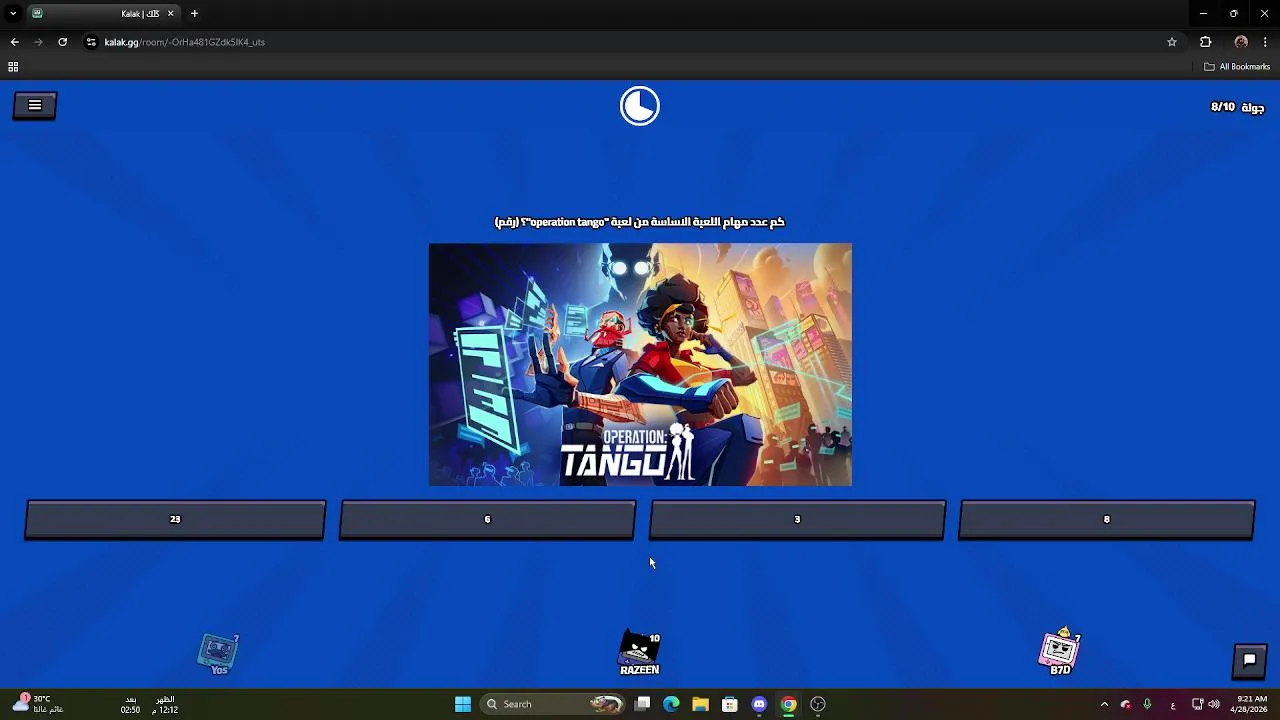Click the microphone tray icon

1147,704
